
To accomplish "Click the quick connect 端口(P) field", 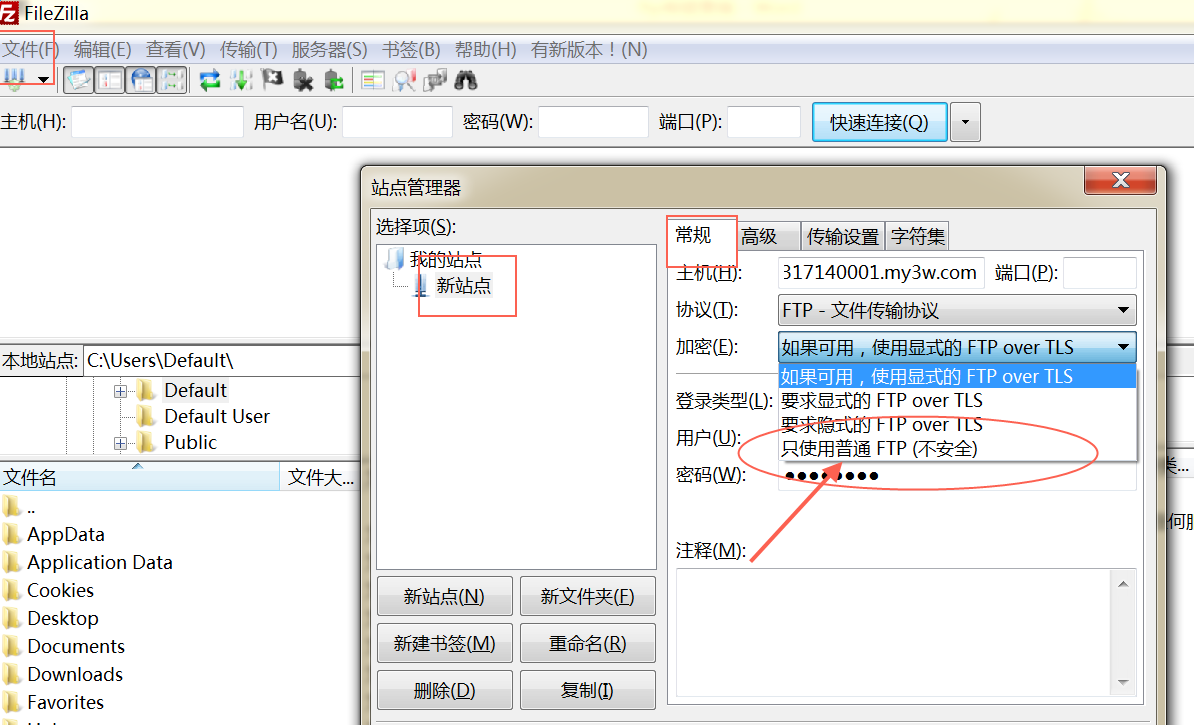I will [x=764, y=122].
